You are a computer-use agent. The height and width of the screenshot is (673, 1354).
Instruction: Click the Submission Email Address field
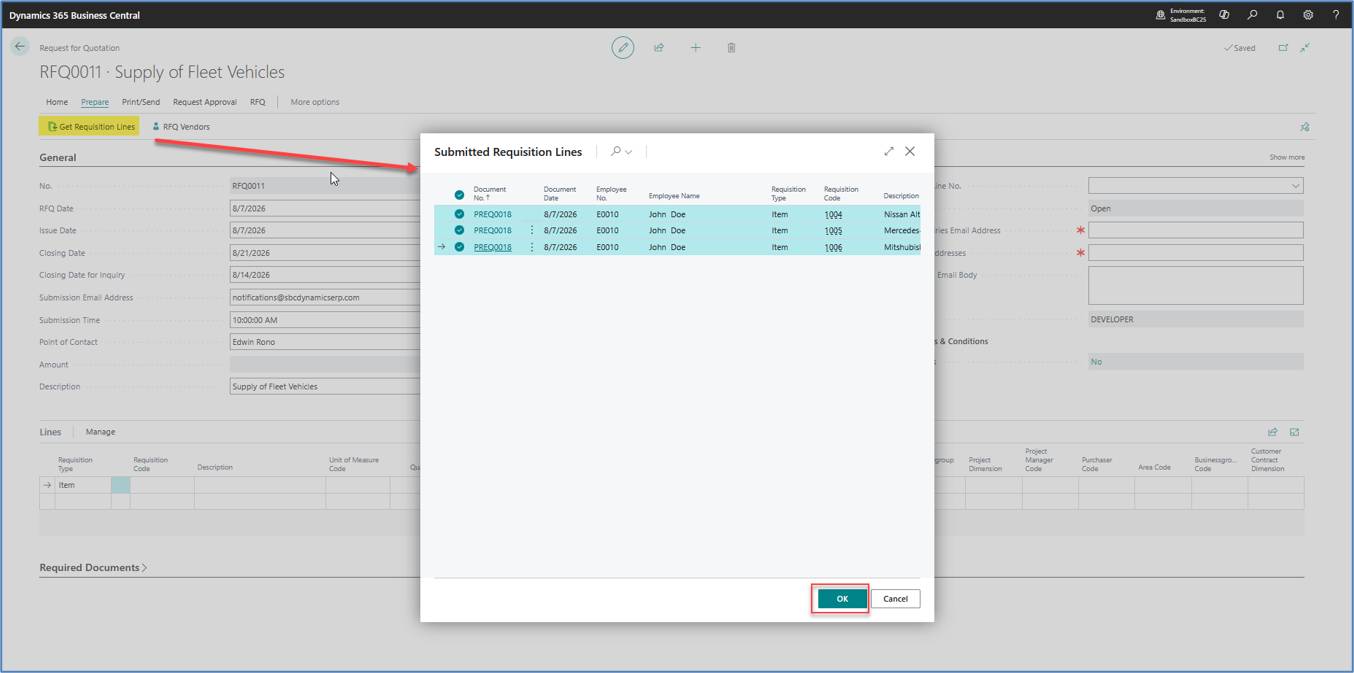pyautogui.click(x=325, y=297)
